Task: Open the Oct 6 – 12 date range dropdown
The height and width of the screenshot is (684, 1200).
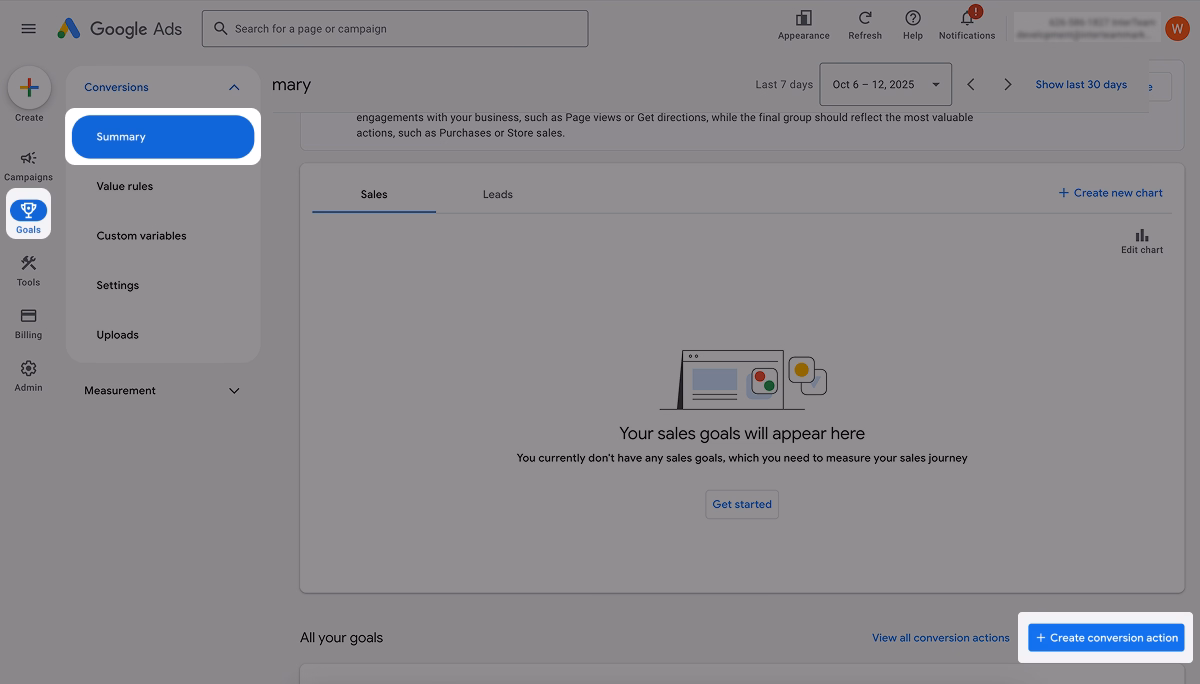Action: 884,84
